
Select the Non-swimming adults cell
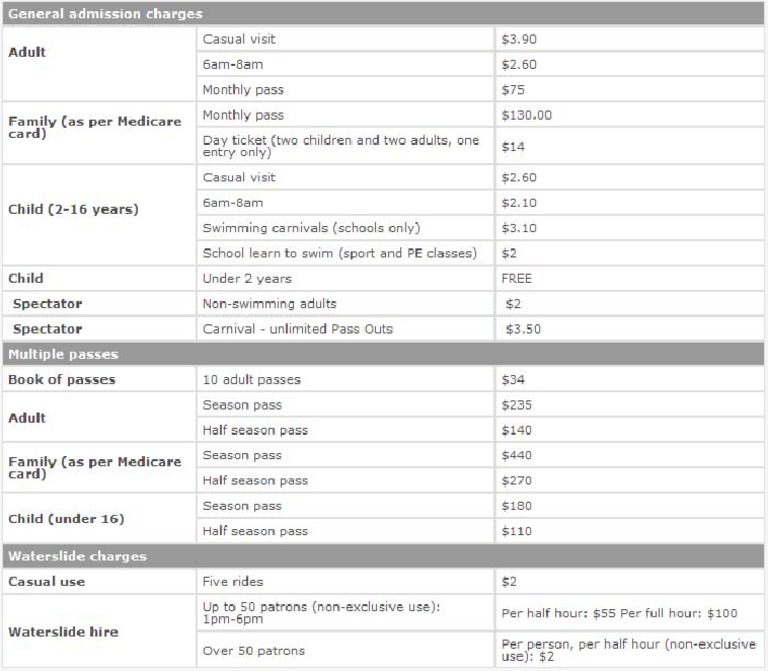269,304
